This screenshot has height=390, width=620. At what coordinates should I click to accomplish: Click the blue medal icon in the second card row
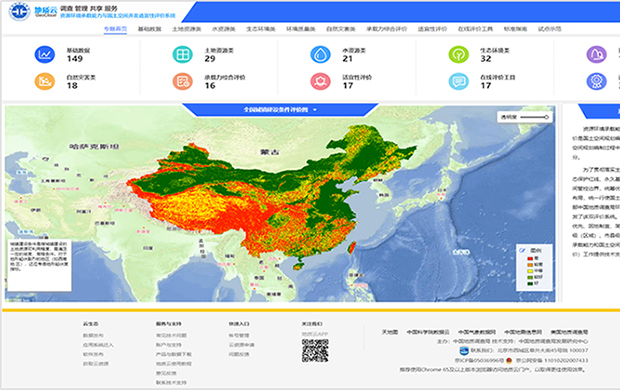596,81
